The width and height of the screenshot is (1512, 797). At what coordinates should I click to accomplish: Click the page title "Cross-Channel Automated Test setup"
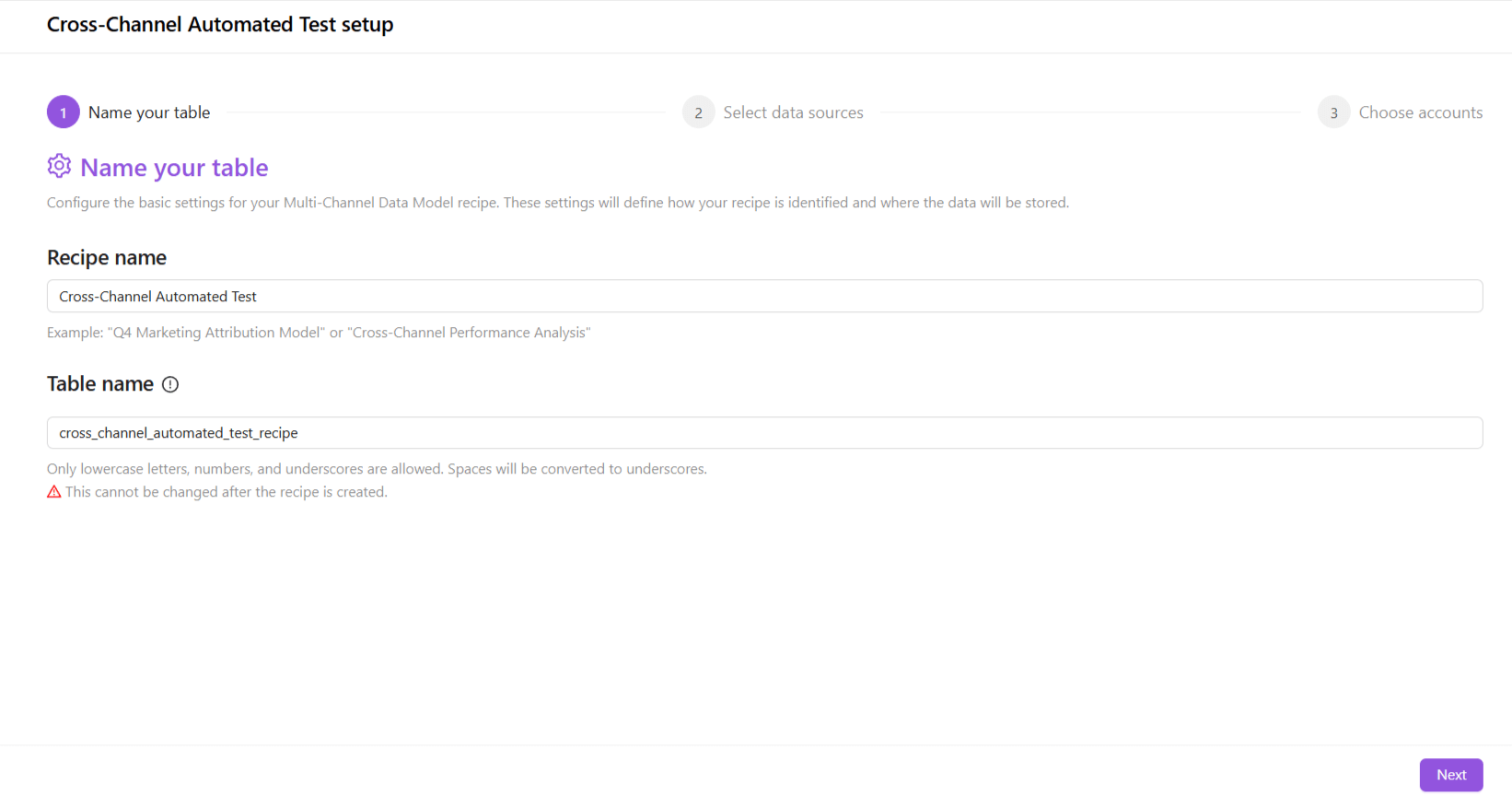(220, 25)
